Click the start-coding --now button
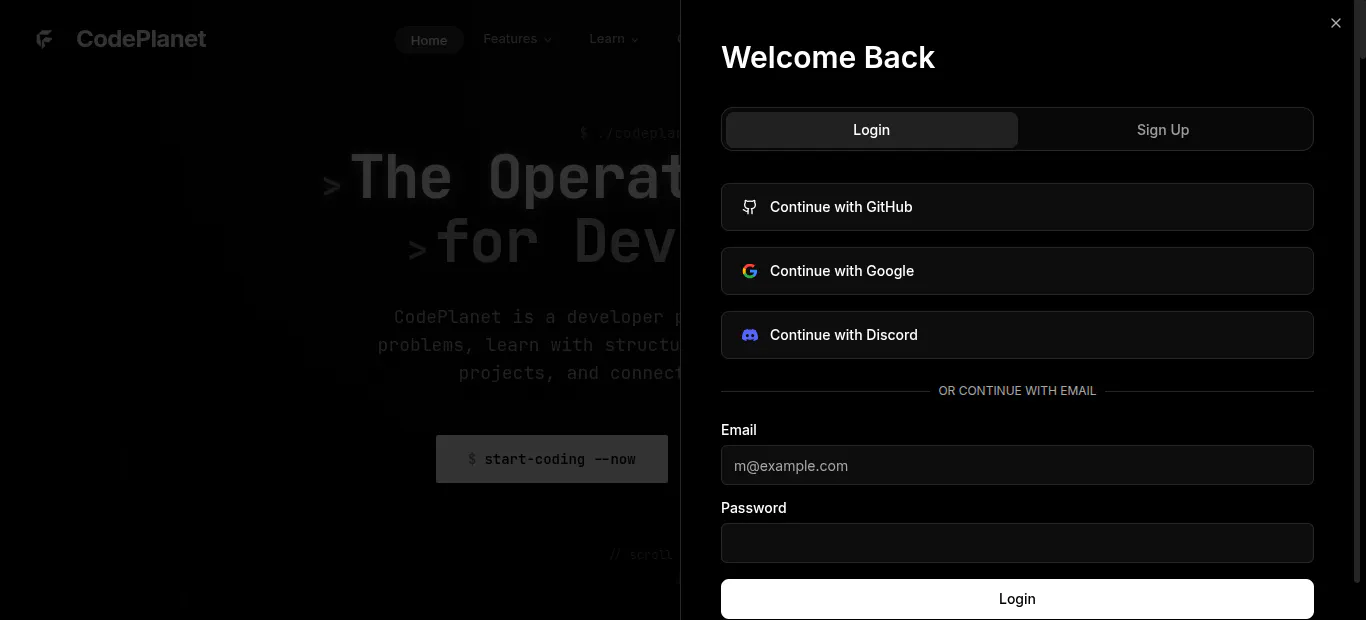1366x620 pixels. pyautogui.click(x=552, y=459)
